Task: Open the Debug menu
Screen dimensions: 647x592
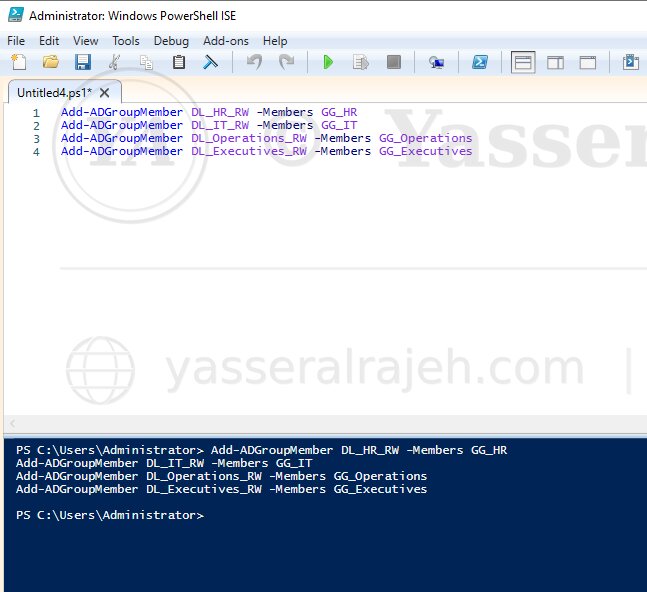Action: (x=171, y=41)
